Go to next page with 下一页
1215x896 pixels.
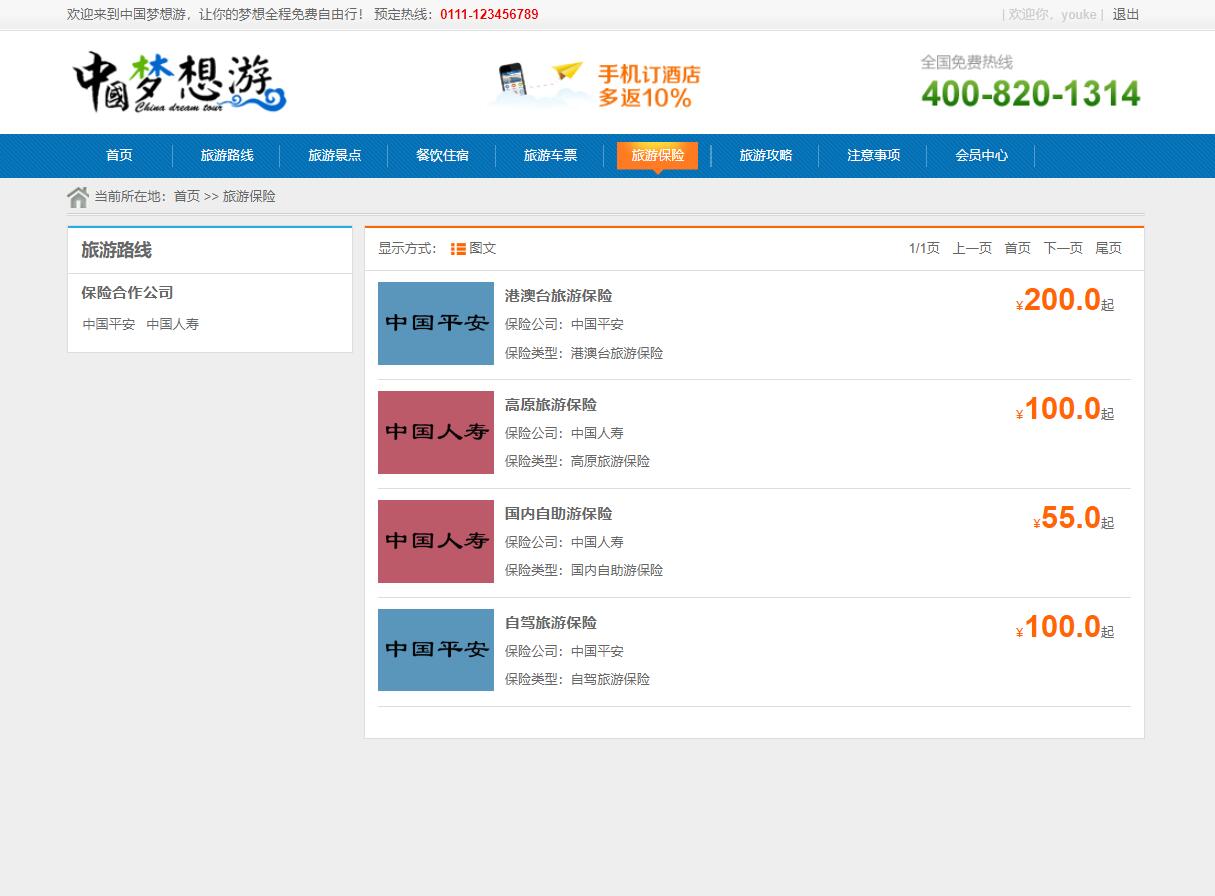(x=1062, y=248)
